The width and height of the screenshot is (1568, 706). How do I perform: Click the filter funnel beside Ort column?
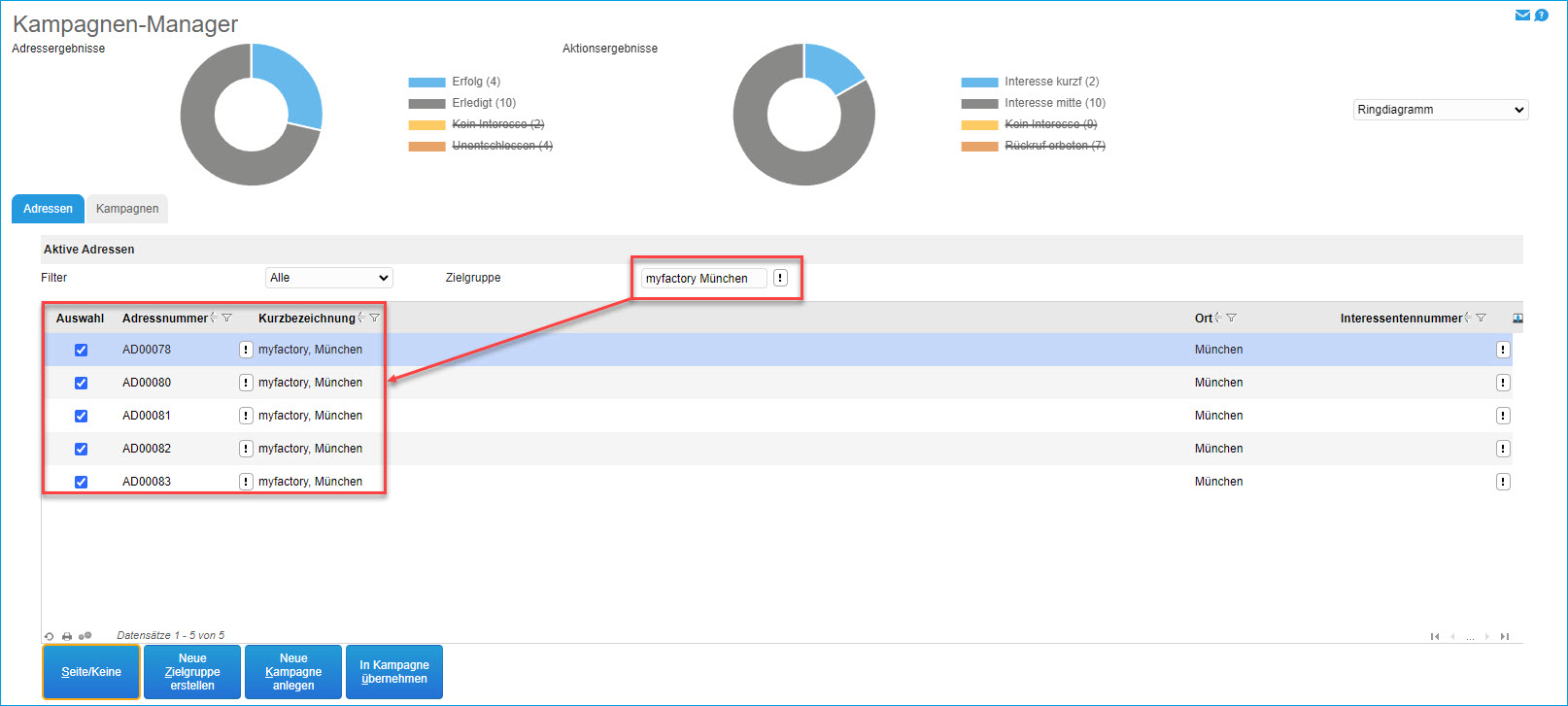point(1232,318)
